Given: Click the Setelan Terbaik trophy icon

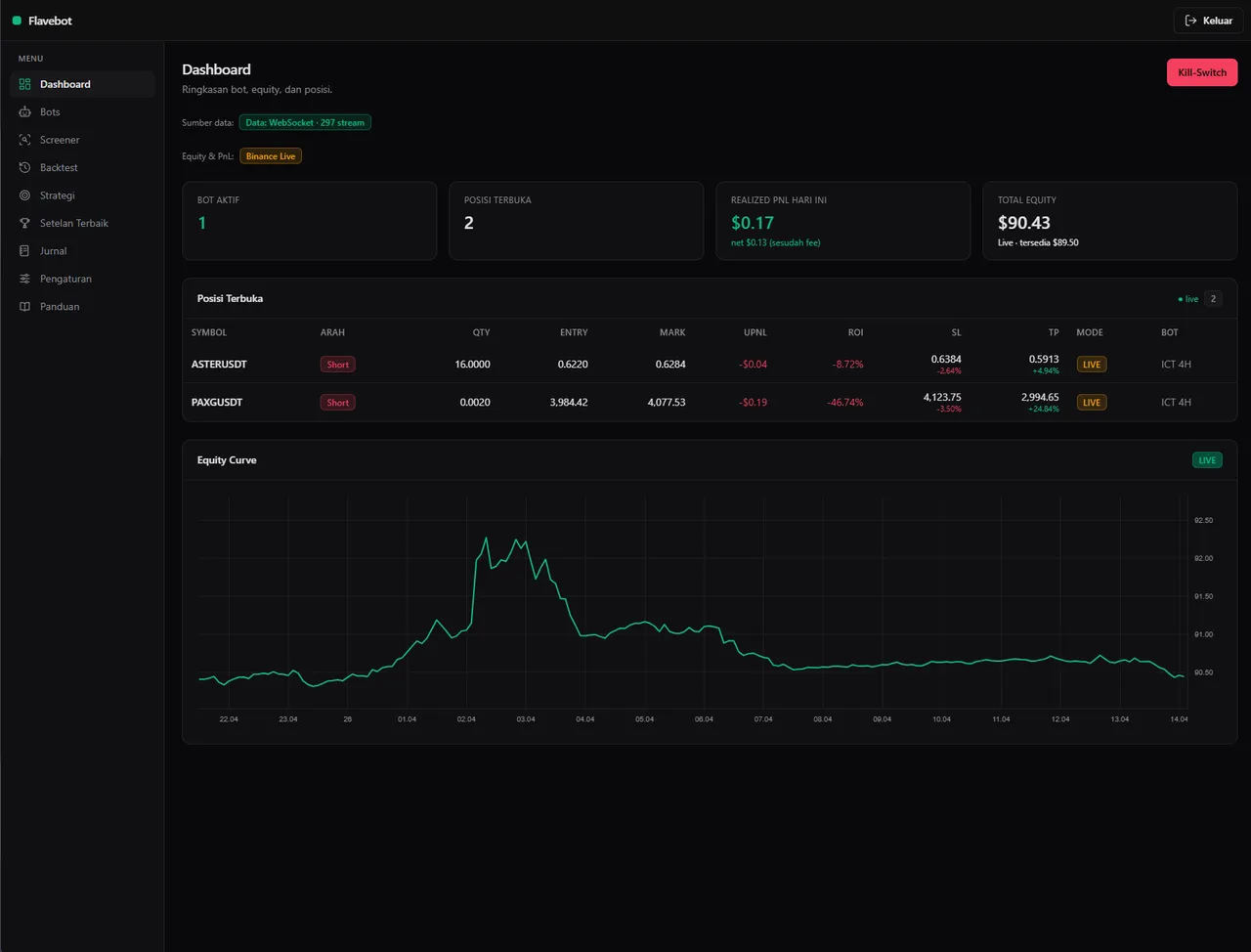Looking at the screenshot, I should (x=25, y=223).
